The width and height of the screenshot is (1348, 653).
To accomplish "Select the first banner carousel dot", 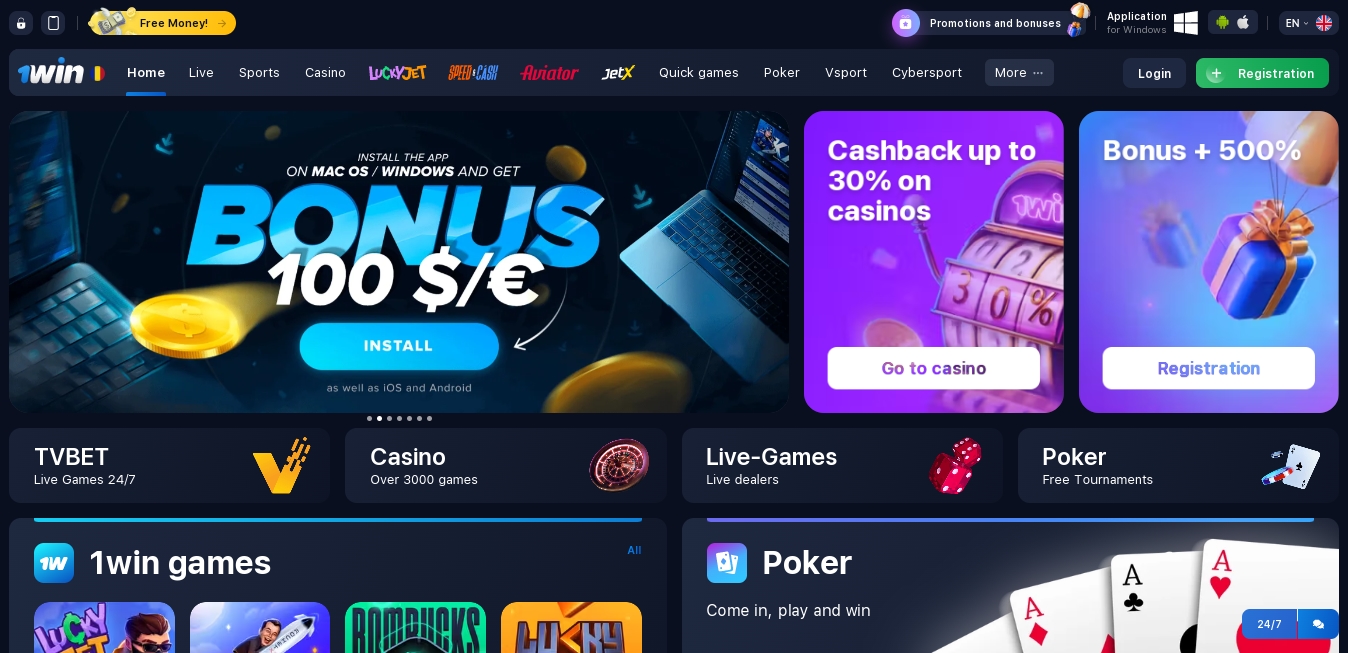I will tap(369, 418).
